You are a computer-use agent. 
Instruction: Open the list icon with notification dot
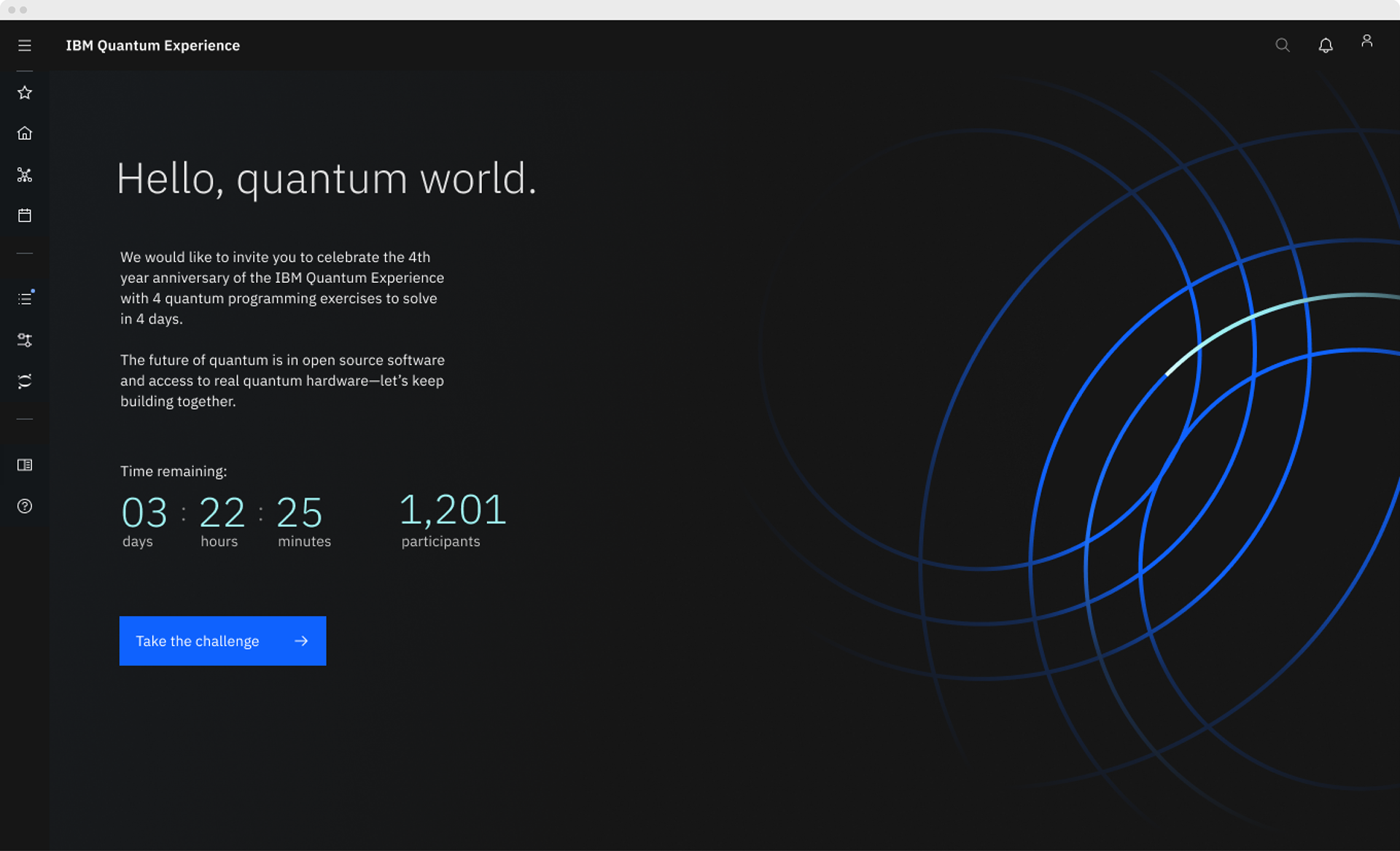pyautogui.click(x=25, y=298)
